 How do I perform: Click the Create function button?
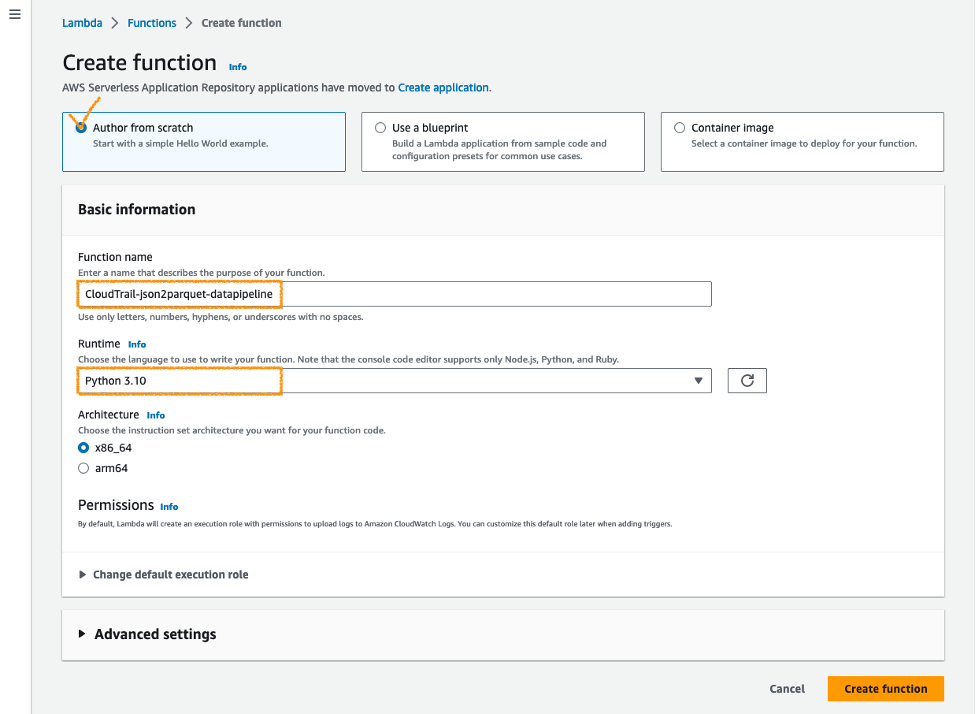pyautogui.click(x=885, y=688)
